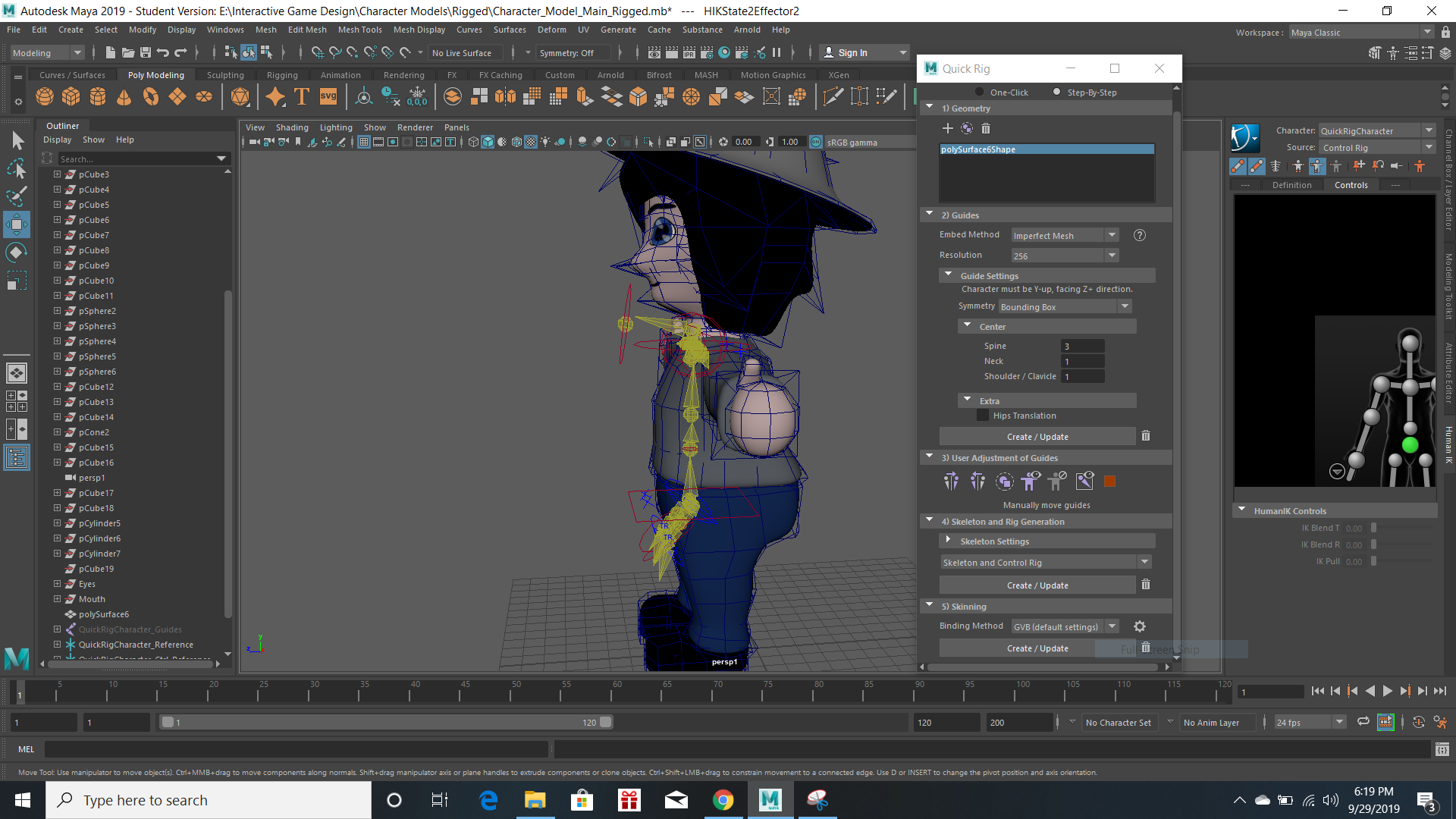The width and height of the screenshot is (1456, 819).
Task: Create polygon type text from shelf
Action: (302, 96)
